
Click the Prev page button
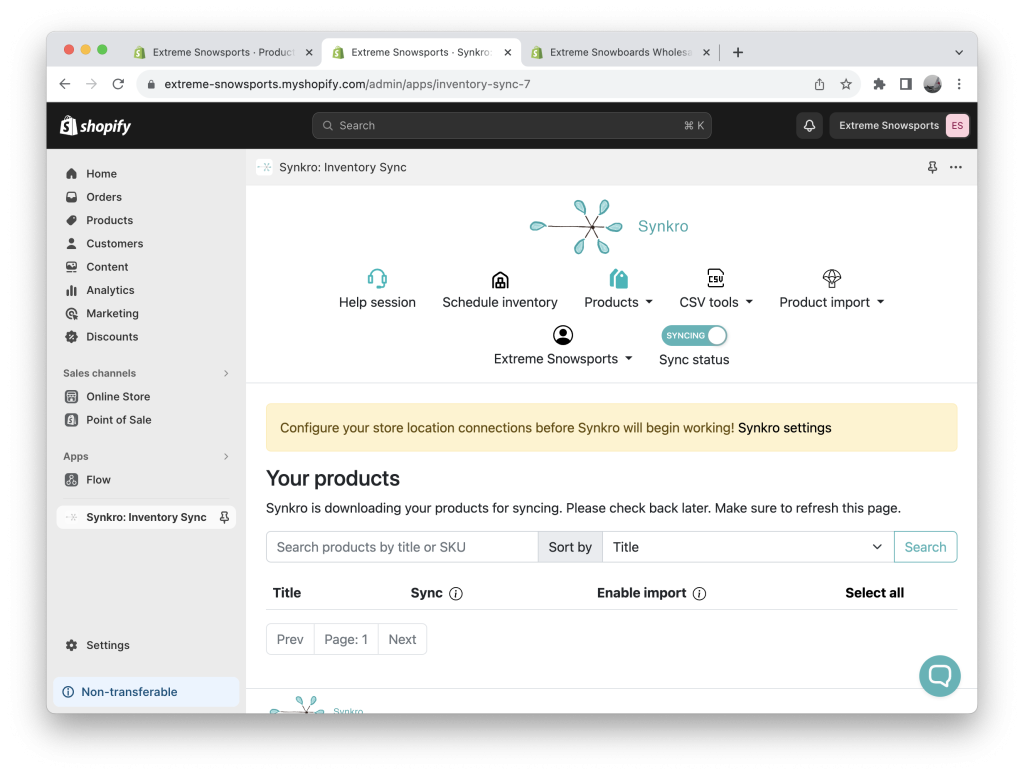click(290, 639)
